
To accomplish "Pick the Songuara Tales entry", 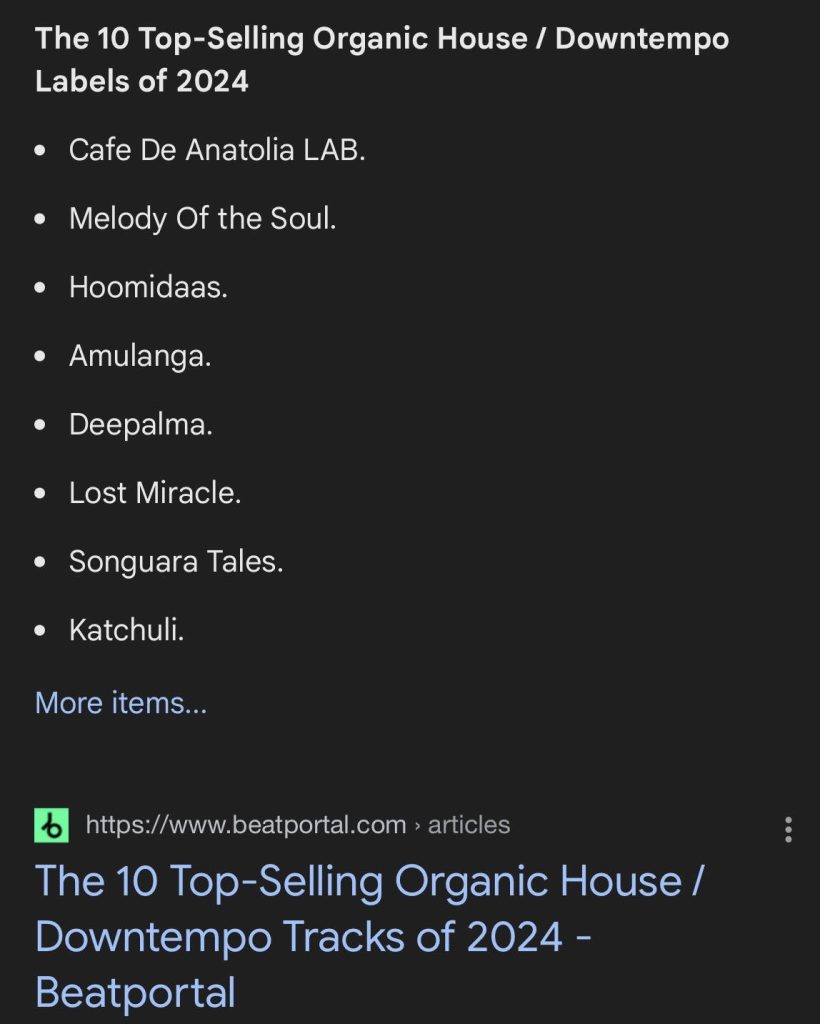I will tap(176, 562).
